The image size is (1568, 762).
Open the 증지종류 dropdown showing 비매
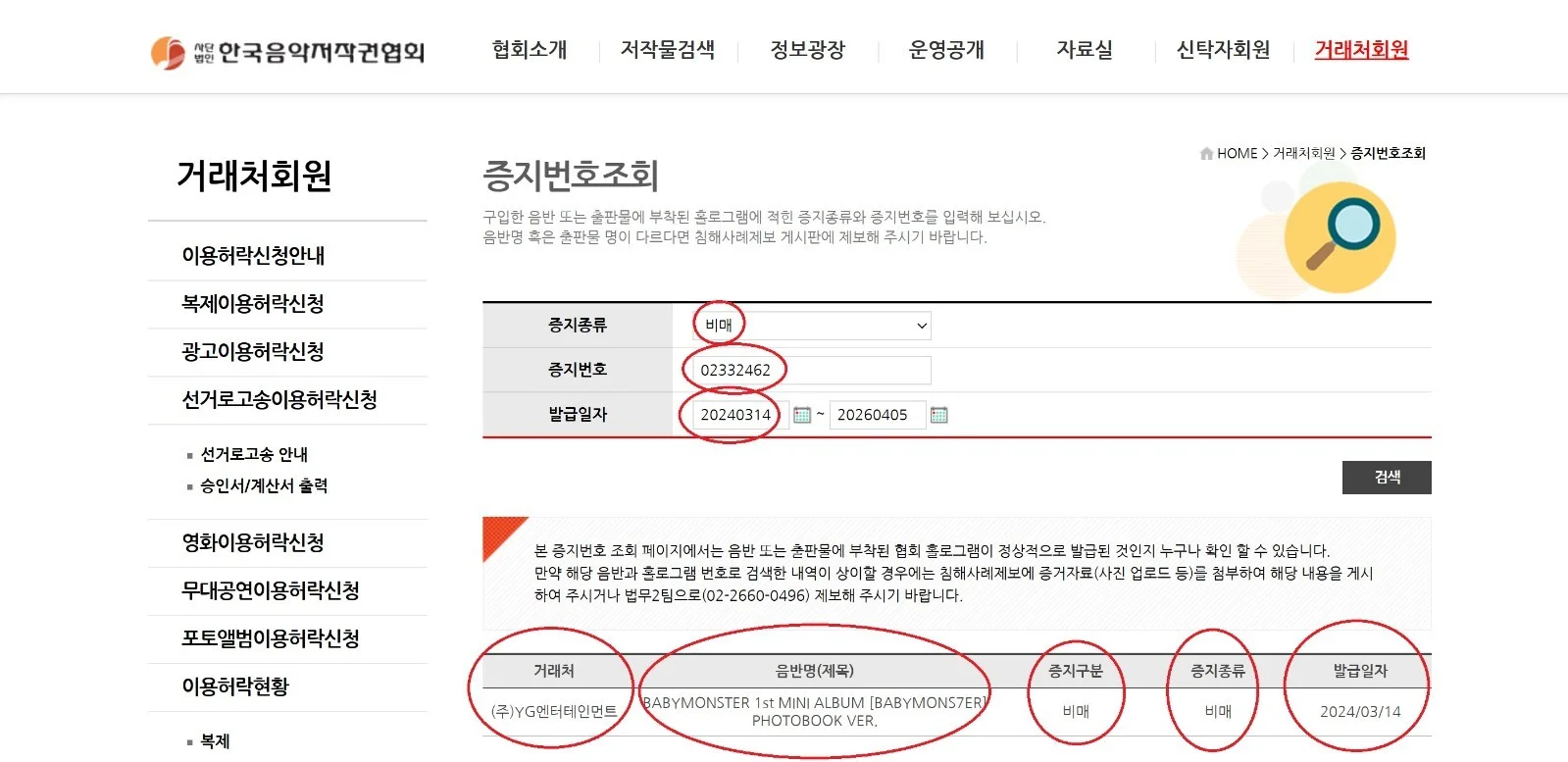[x=813, y=326]
